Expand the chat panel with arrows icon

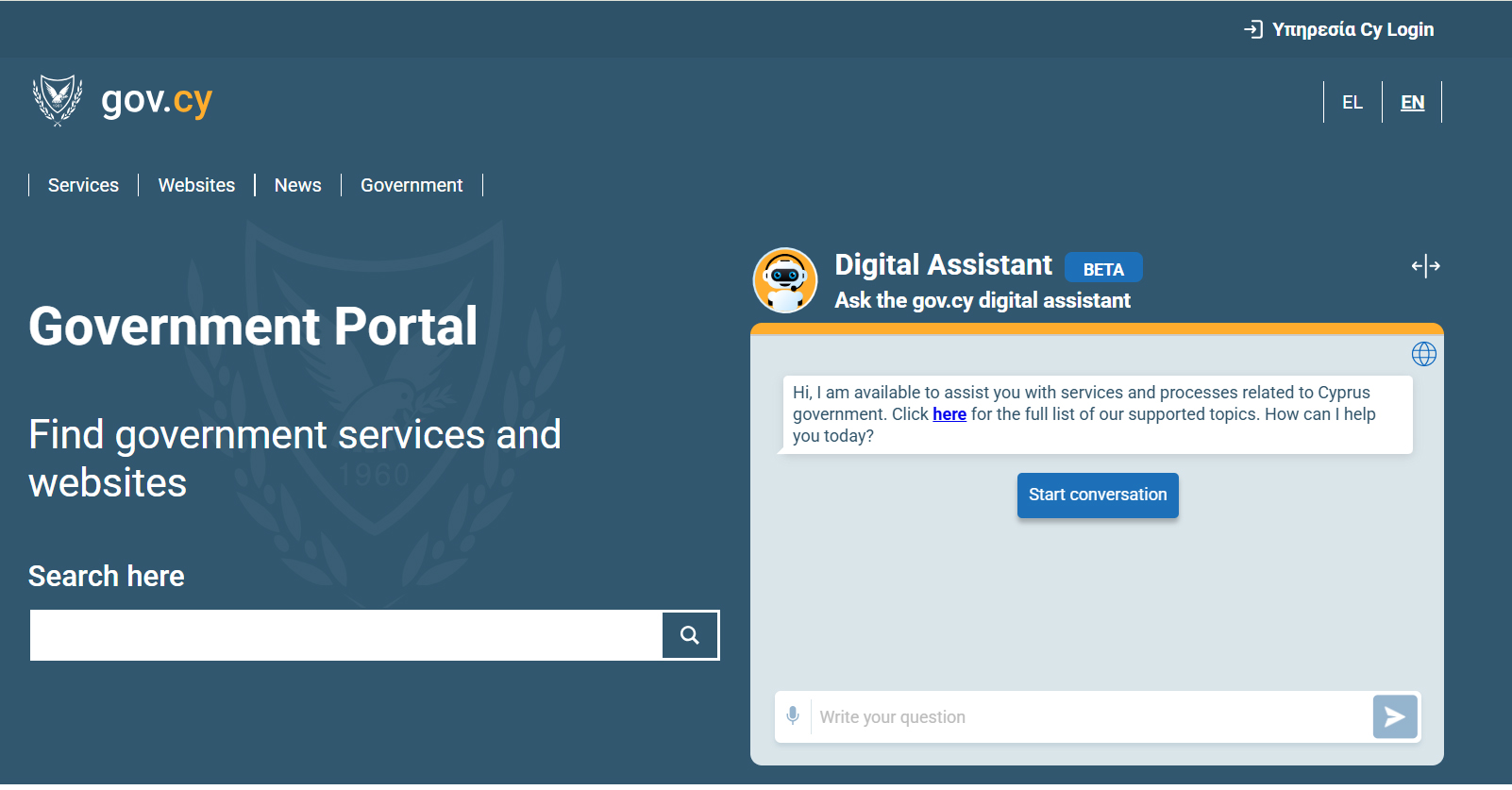coord(1425,266)
